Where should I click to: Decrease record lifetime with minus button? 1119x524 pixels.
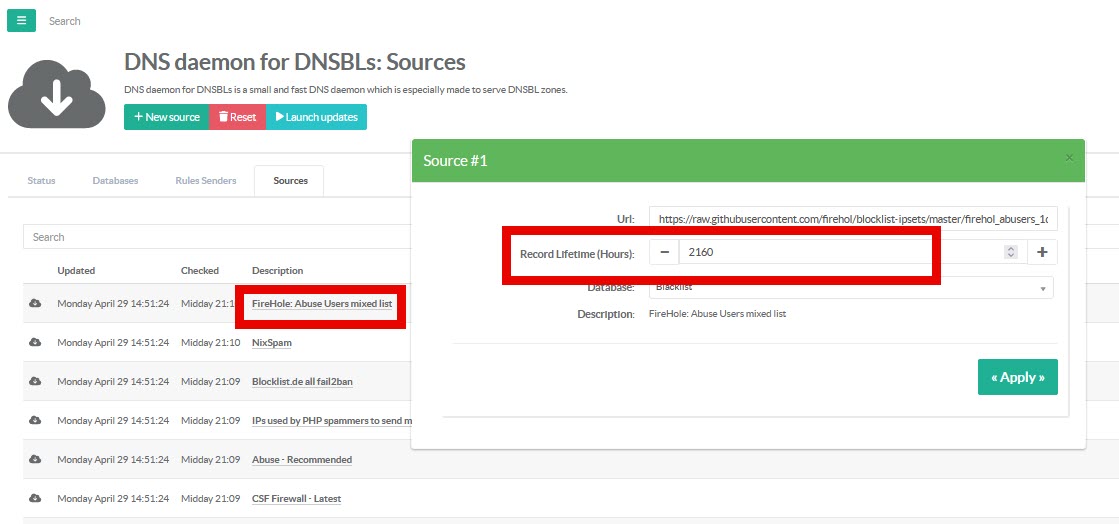(664, 252)
